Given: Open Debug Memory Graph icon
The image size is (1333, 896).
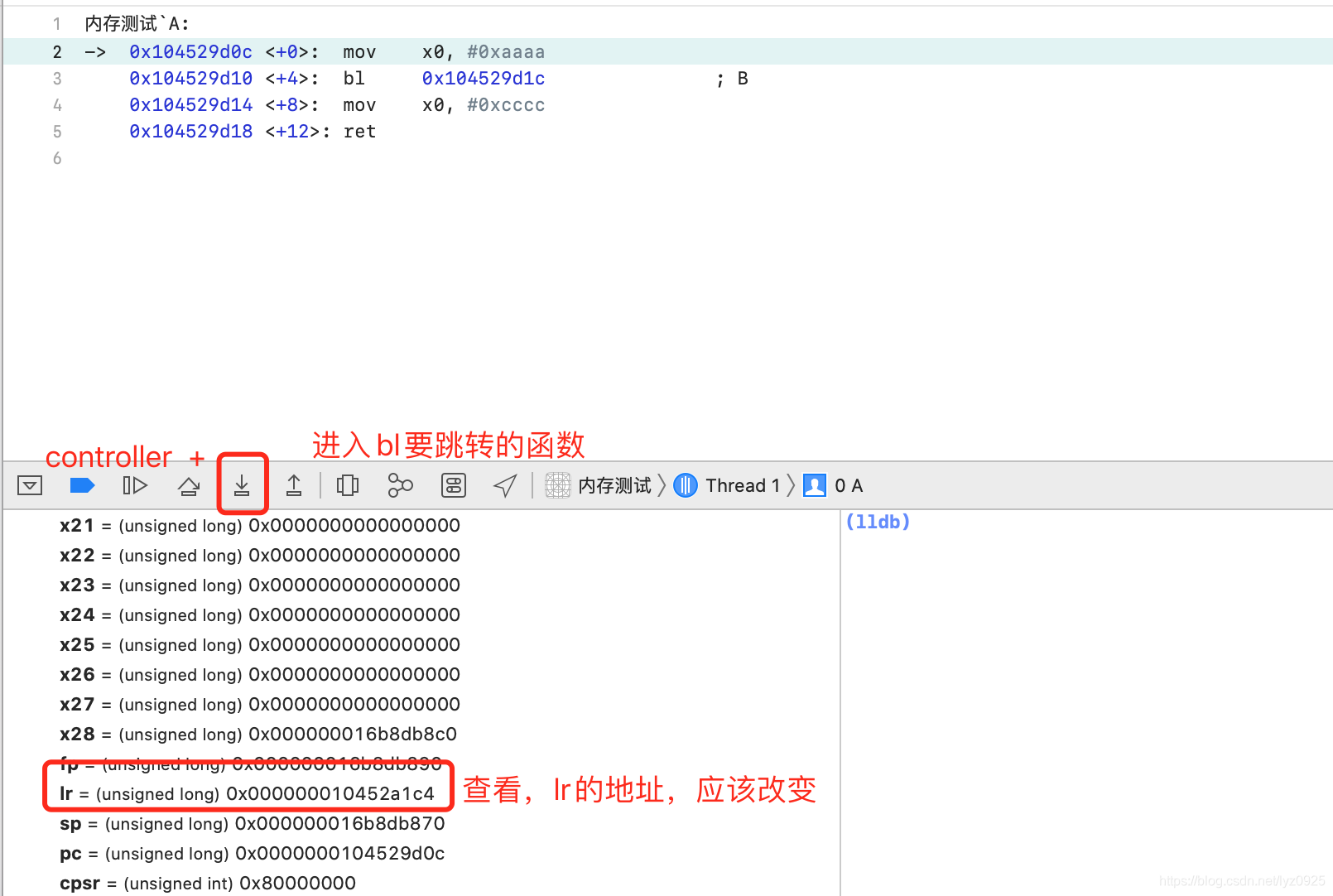Looking at the screenshot, I should (x=401, y=485).
